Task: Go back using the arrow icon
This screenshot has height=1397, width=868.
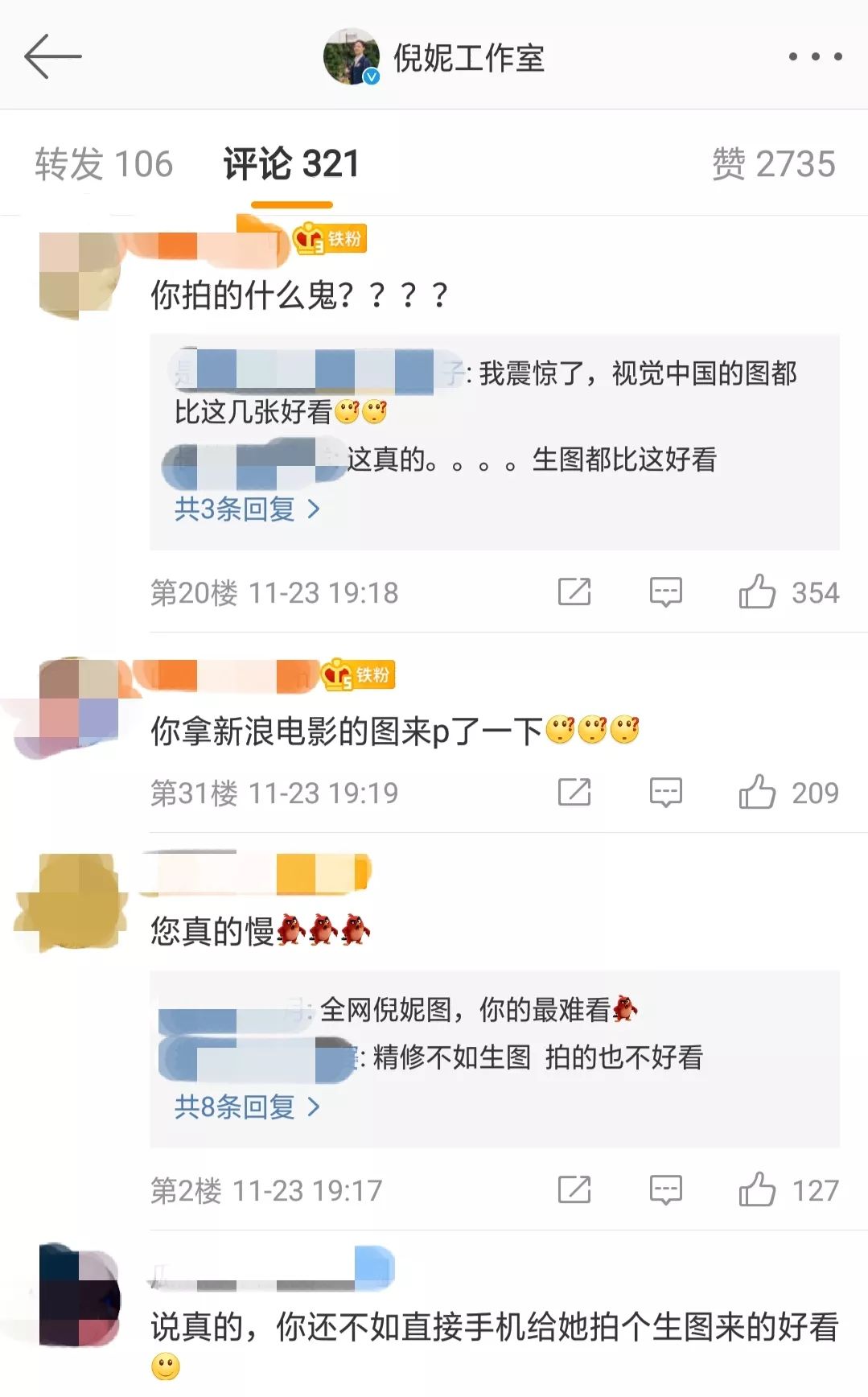Action: (53, 56)
